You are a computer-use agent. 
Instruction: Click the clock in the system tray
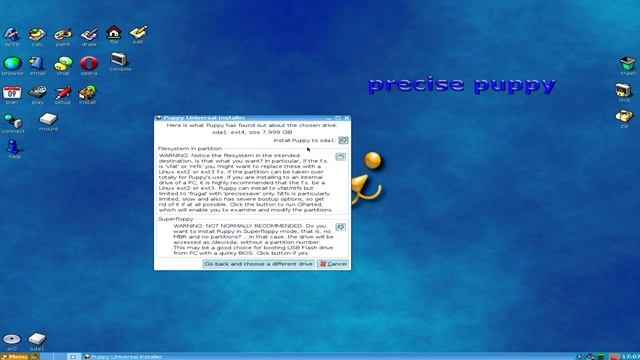630,357
